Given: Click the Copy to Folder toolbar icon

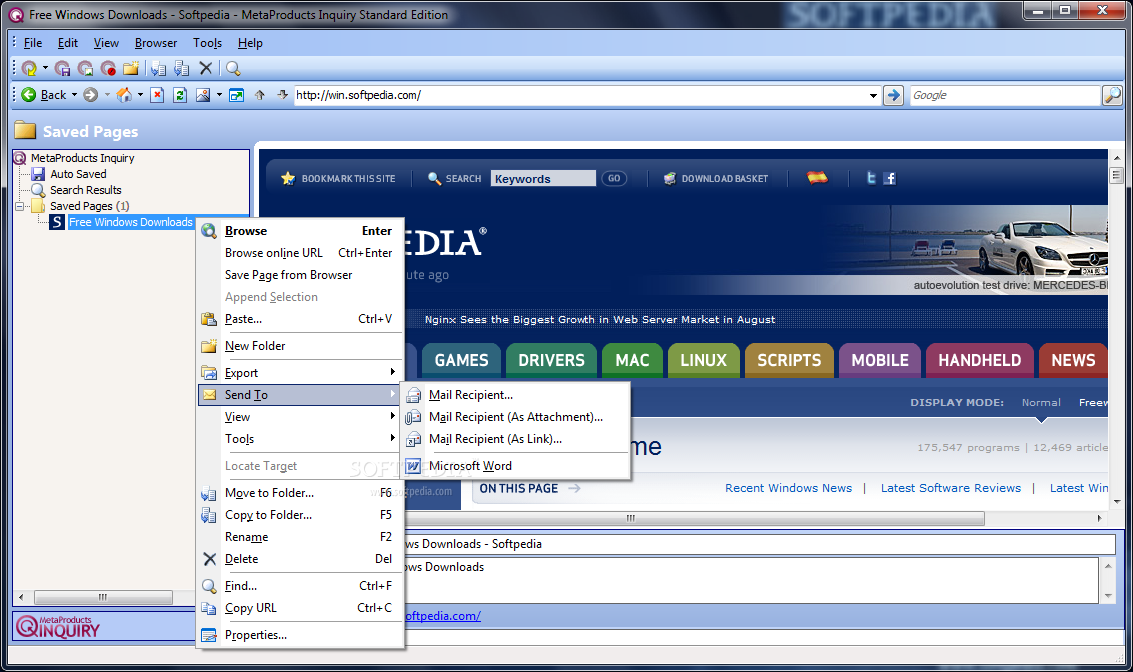Looking at the screenshot, I should pos(181,69).
